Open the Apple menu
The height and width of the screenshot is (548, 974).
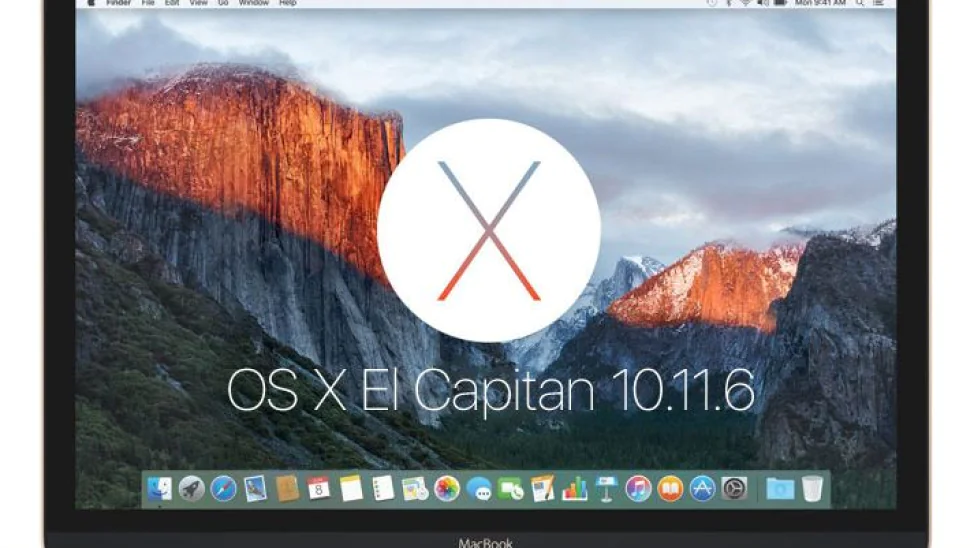coord(91,2)
